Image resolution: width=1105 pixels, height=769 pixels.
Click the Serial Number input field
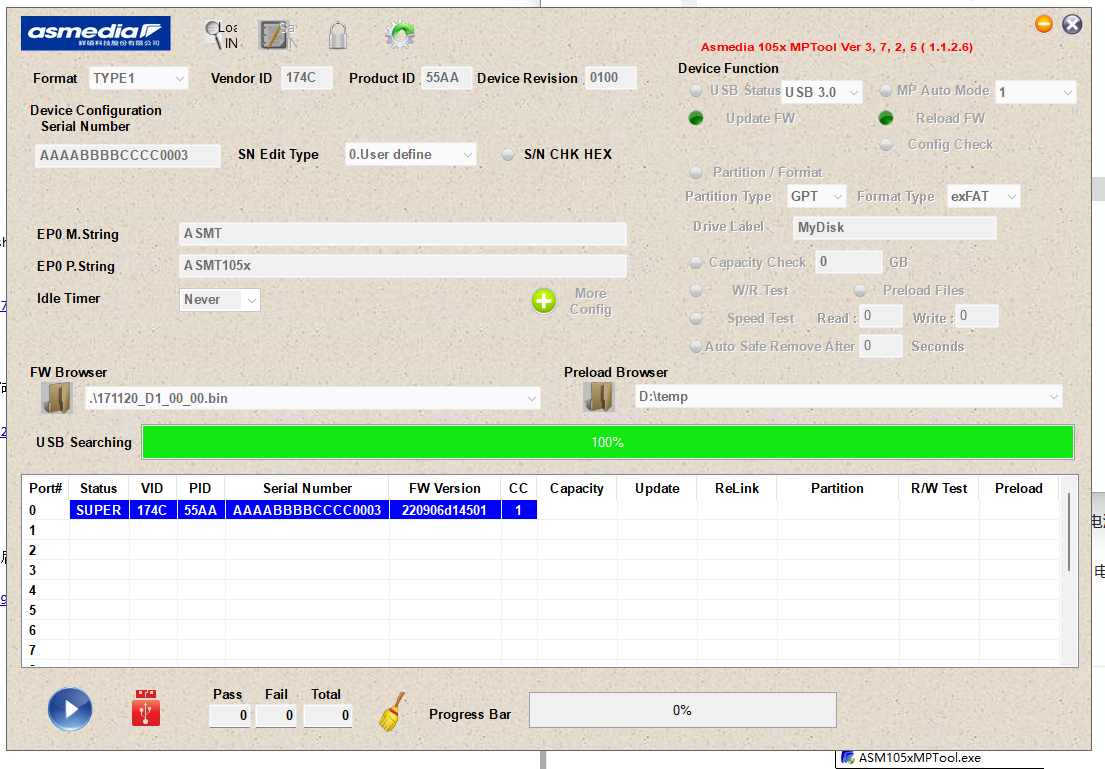click(128, 156)
